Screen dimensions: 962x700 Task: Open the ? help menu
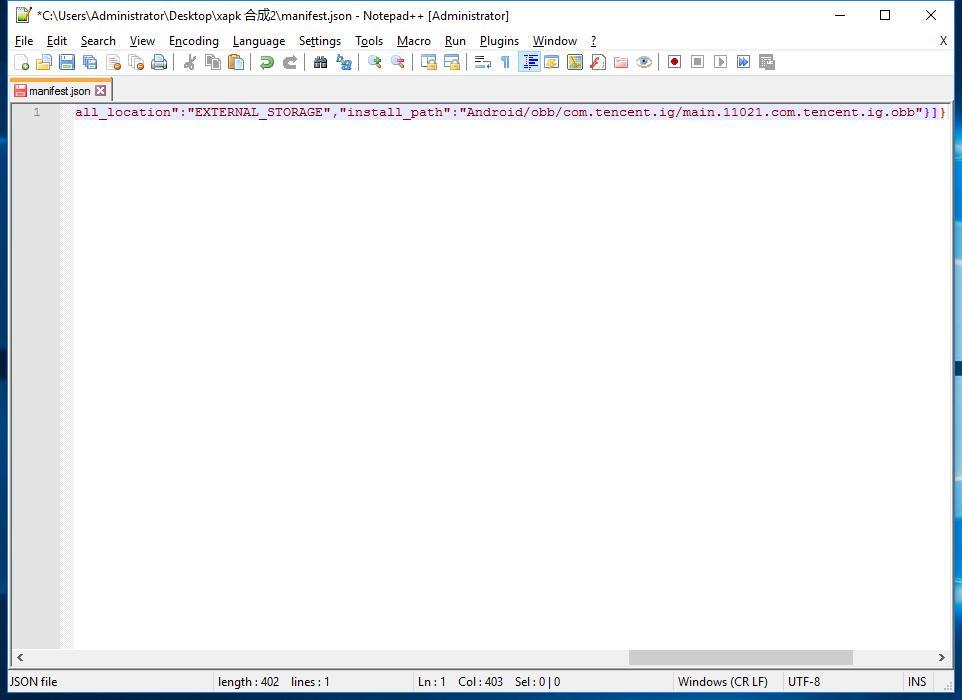pos(593,40)
